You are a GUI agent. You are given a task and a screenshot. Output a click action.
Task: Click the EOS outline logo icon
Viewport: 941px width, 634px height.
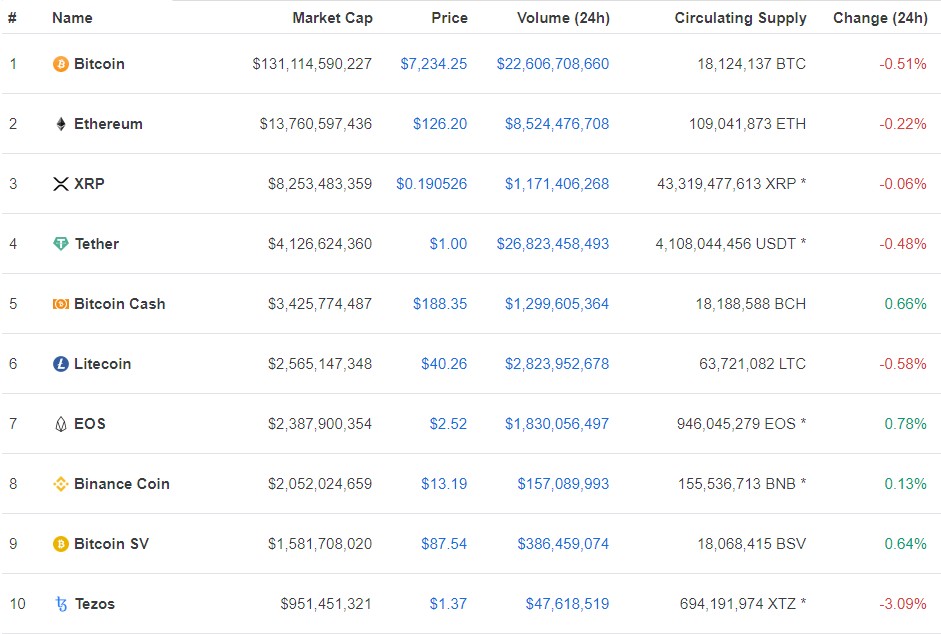pyautogui.click(x=61, y=424)
